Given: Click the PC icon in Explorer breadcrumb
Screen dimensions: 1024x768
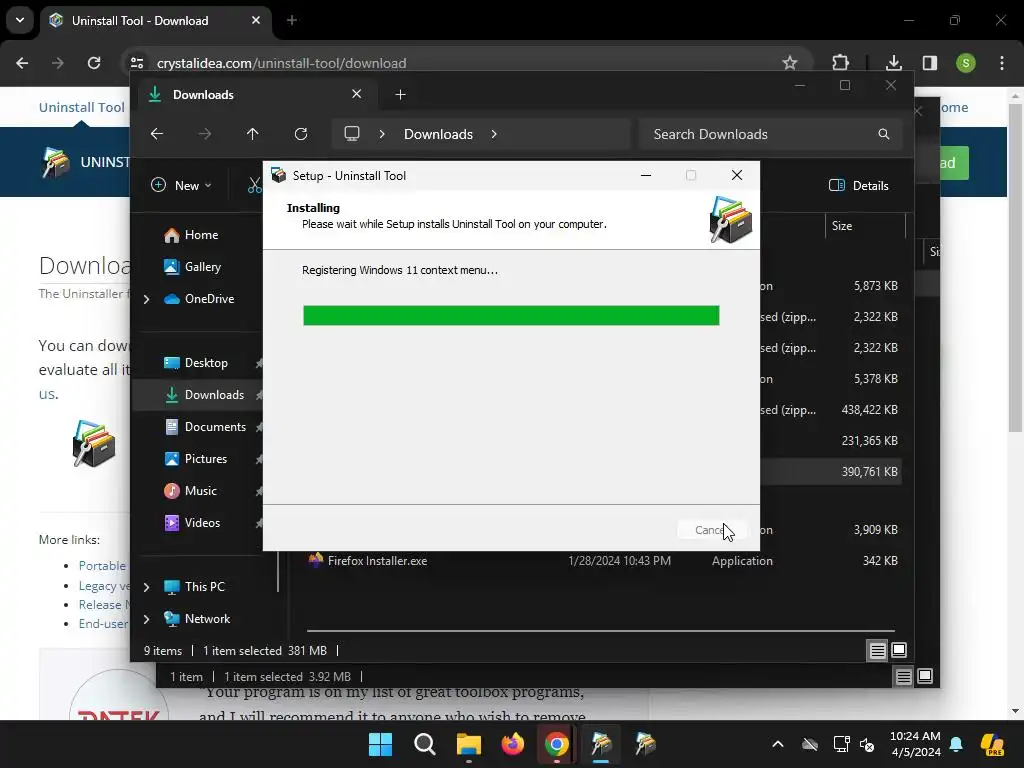Looking at the screenshot, I should coord(352,134).
